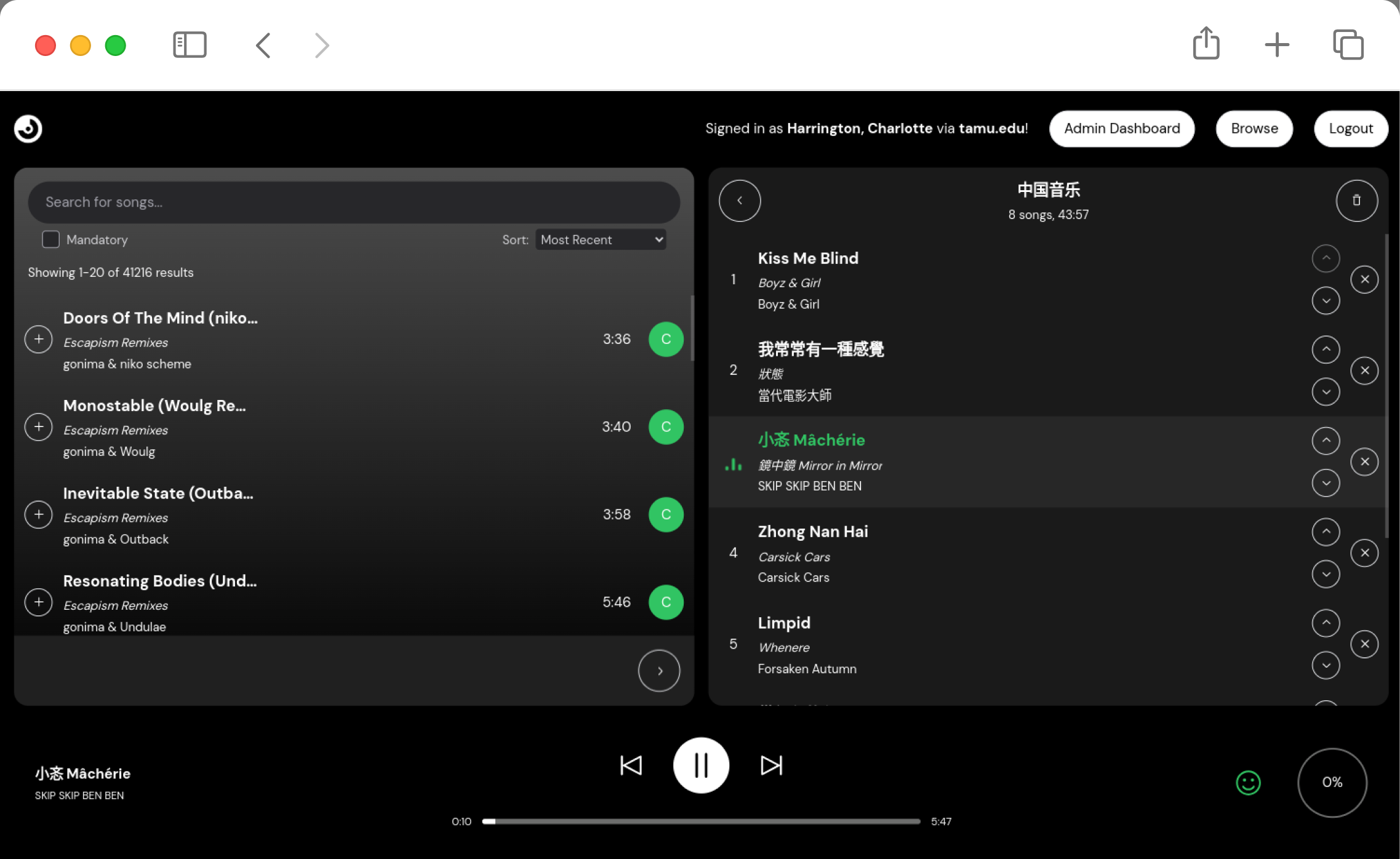Click the skip to next track icon
The height and width of the screenshot is (859, 1400).
(770, 765)
